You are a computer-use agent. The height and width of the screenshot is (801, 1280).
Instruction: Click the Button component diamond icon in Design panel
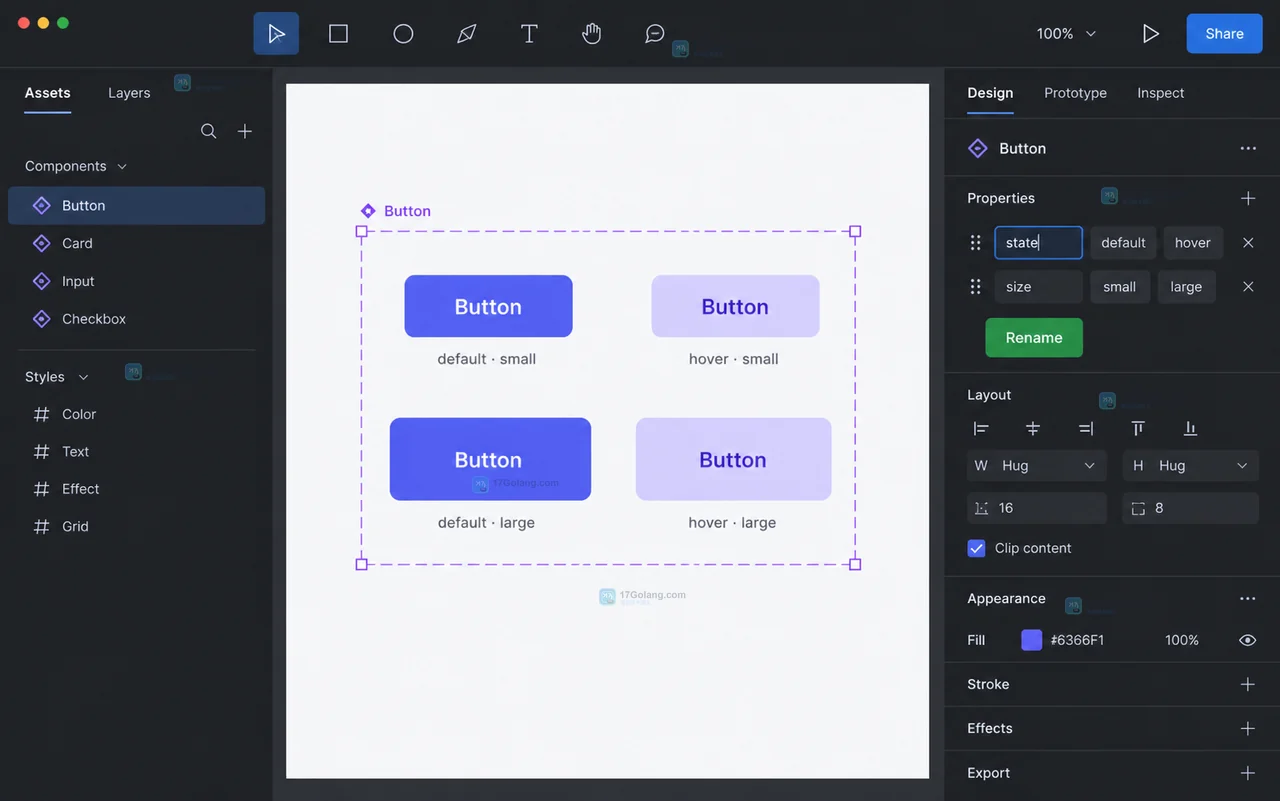[978, 148]
